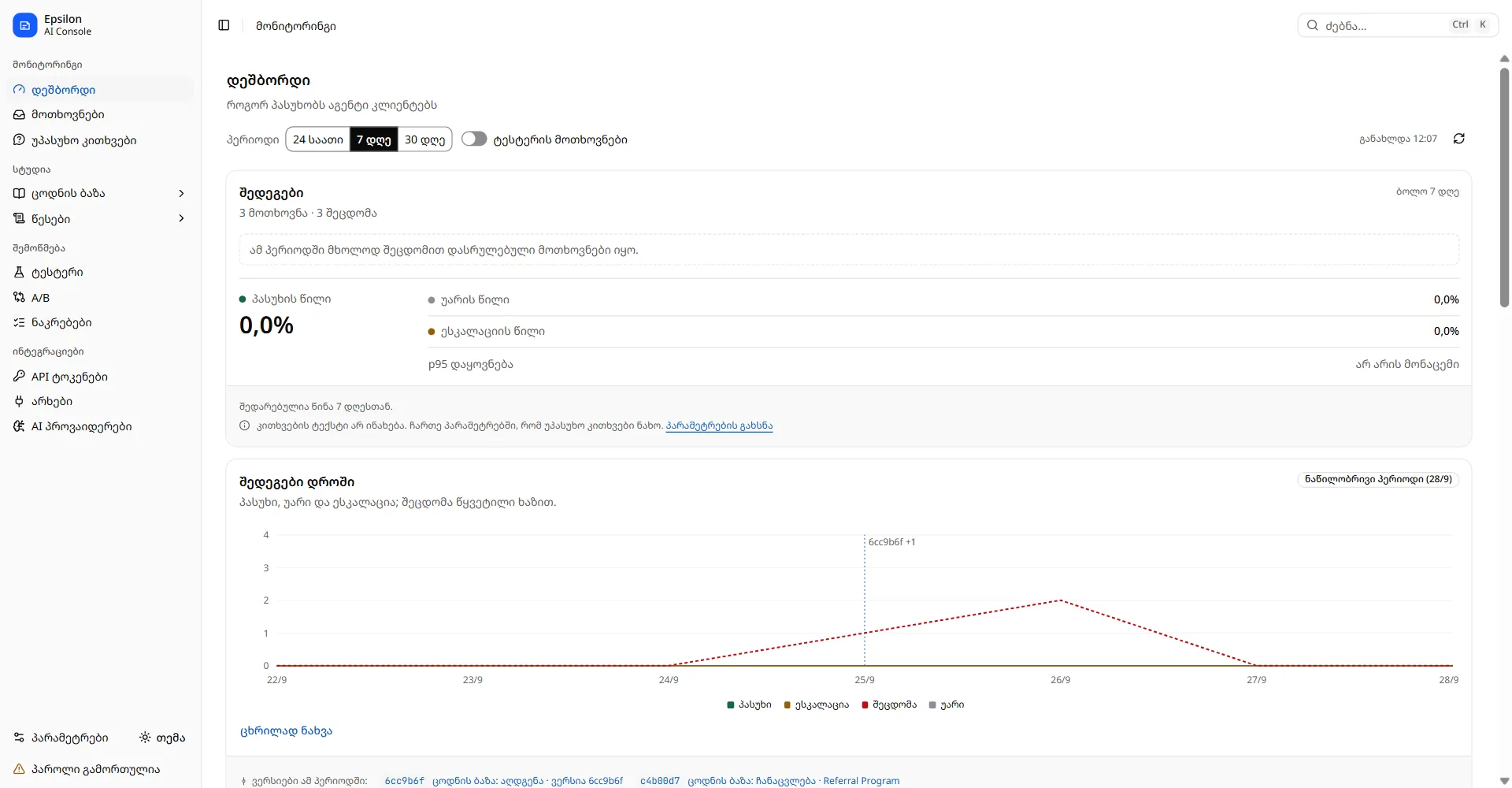Toggle the sidebar panel icon
1512x788 pixels.
(x=224, y=25)
